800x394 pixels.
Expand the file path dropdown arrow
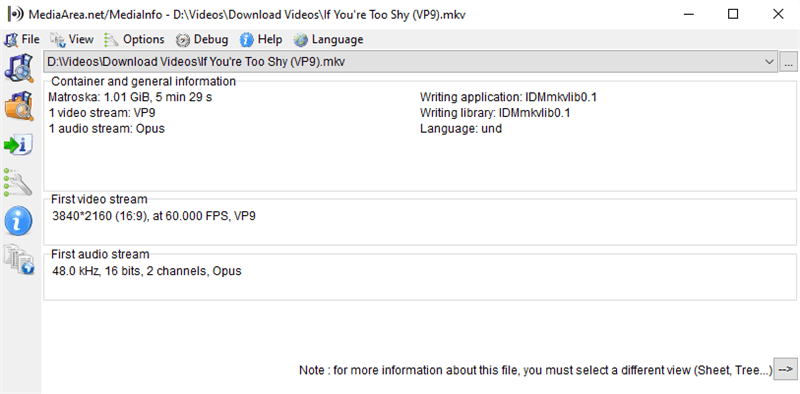(x=769, y=62)
